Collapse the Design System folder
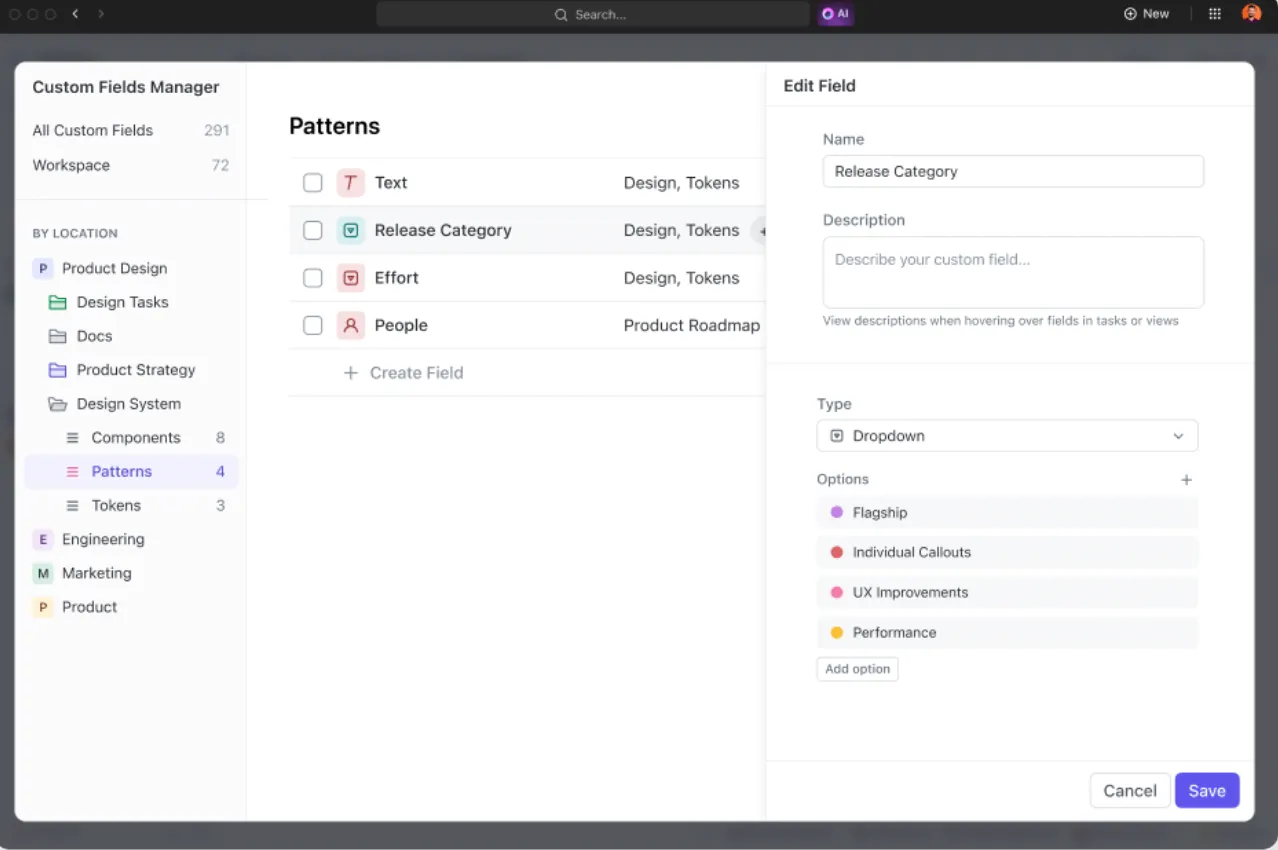The image size is (1278, 850). [x=58, y=404]
